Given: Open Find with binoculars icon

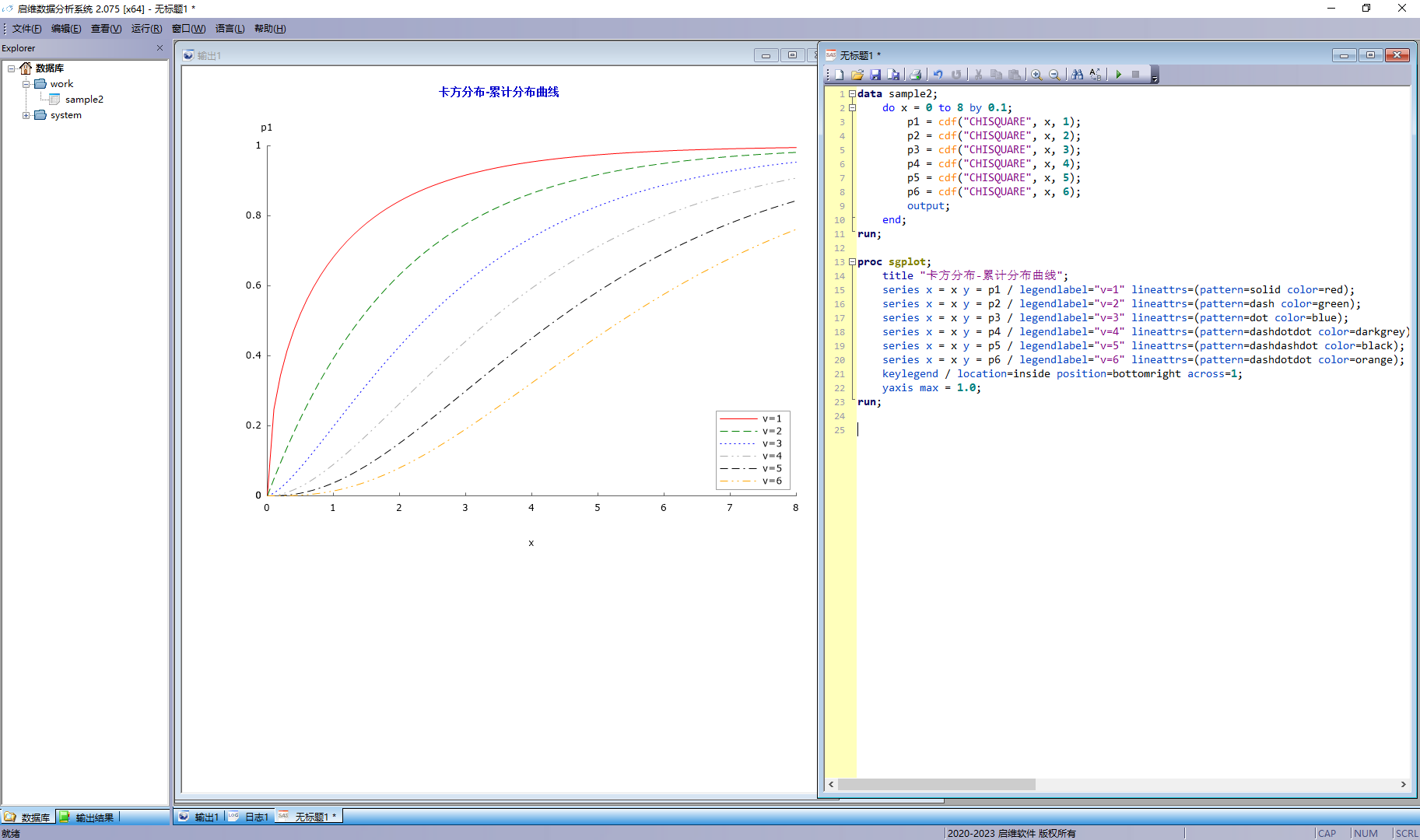Looking at the screenshot, I should (x=1078, y=75).
